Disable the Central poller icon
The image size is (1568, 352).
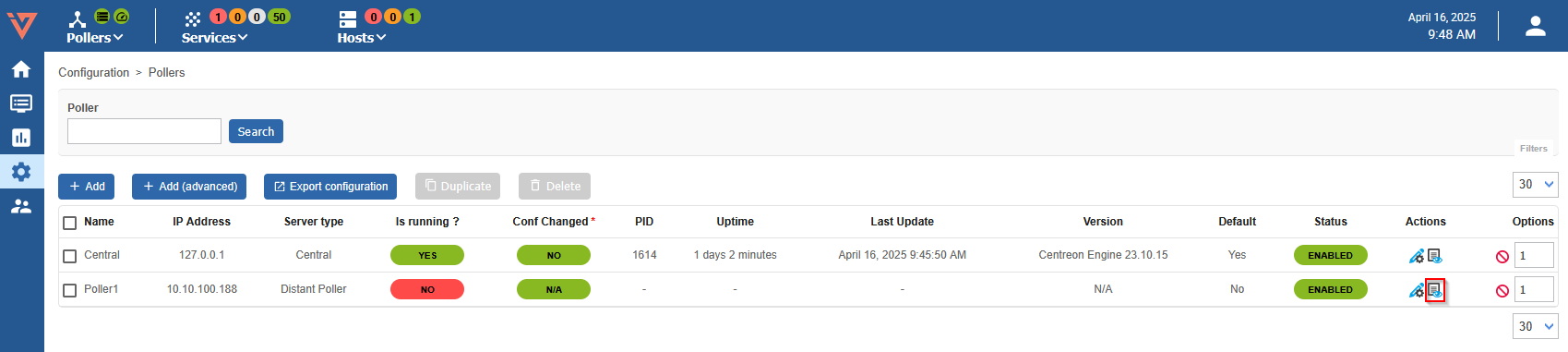(x=1502, y=257)
